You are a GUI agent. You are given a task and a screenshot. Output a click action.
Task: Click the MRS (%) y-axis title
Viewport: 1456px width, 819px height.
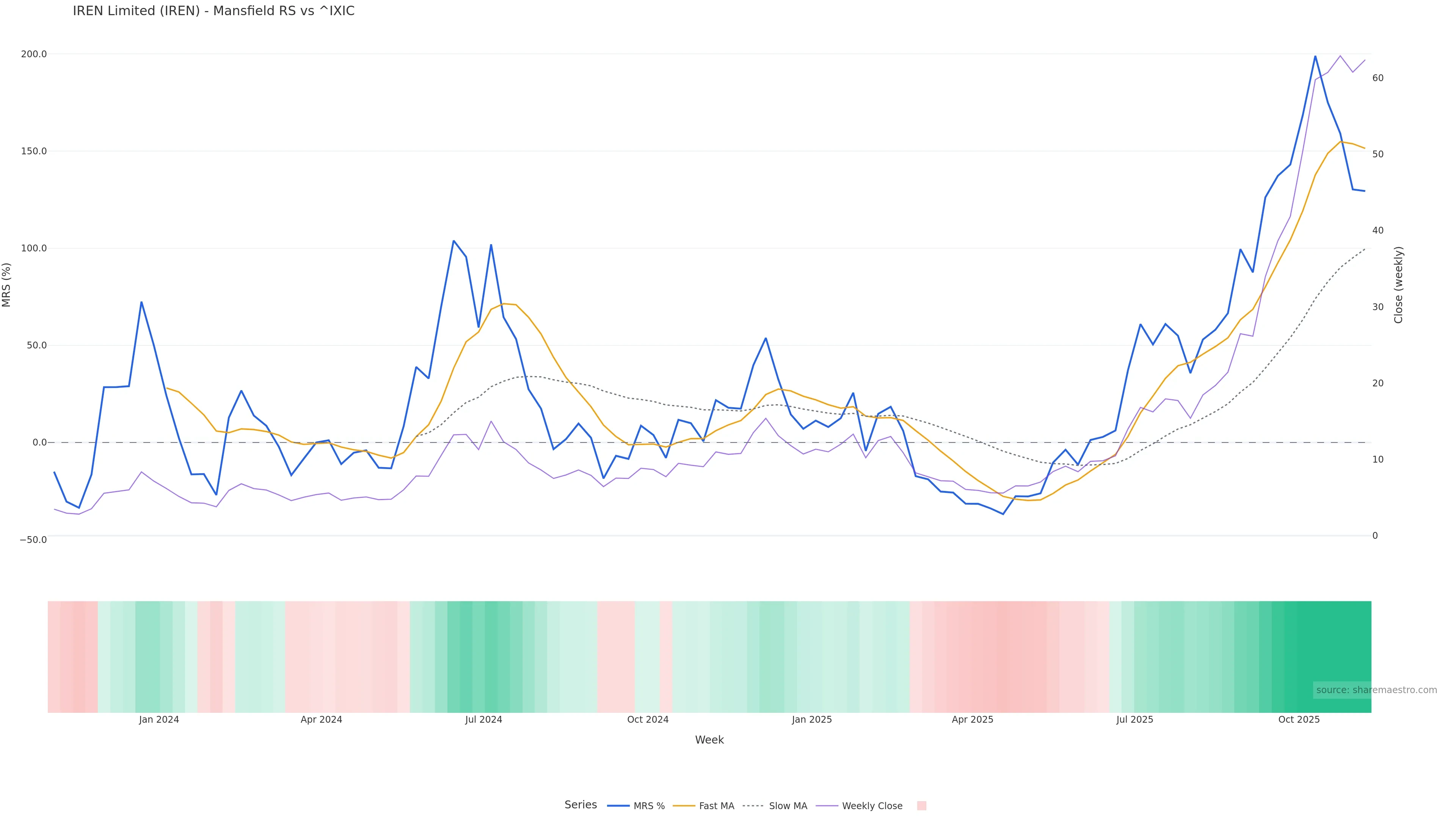click(7, 285)
